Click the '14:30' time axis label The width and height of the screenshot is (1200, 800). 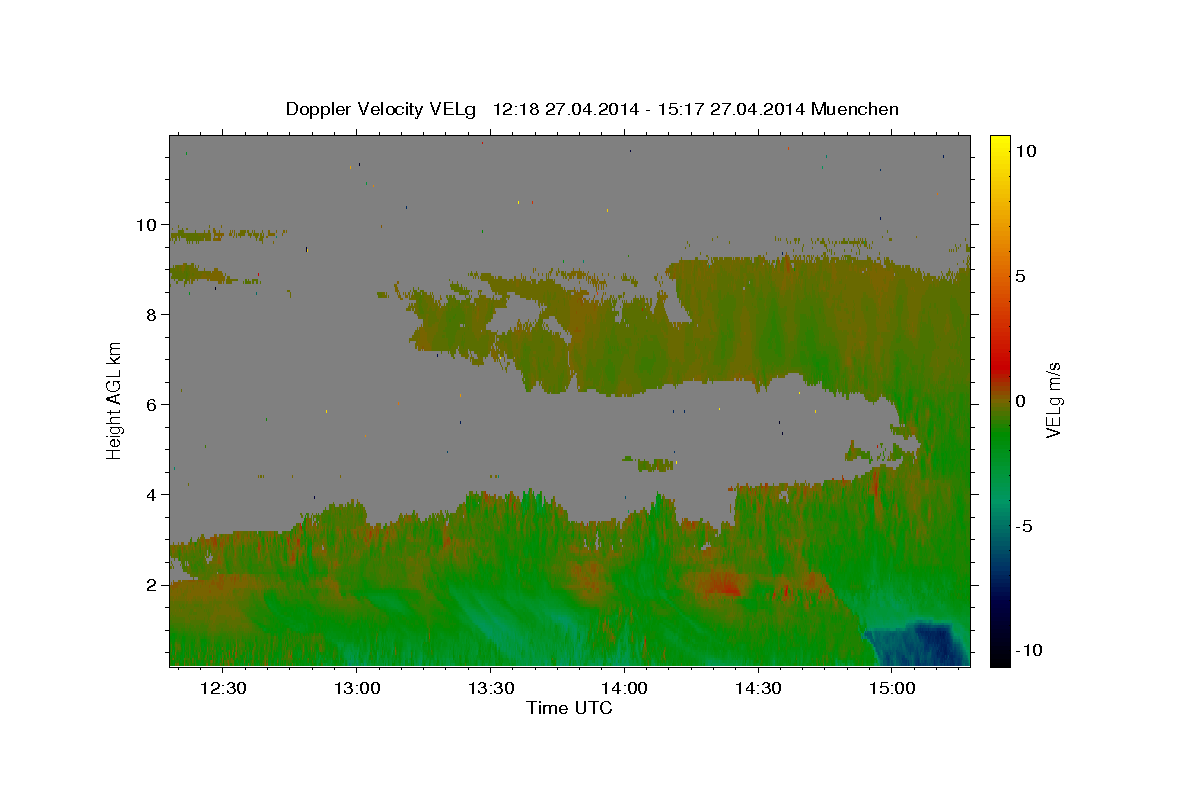coord(758,689)
